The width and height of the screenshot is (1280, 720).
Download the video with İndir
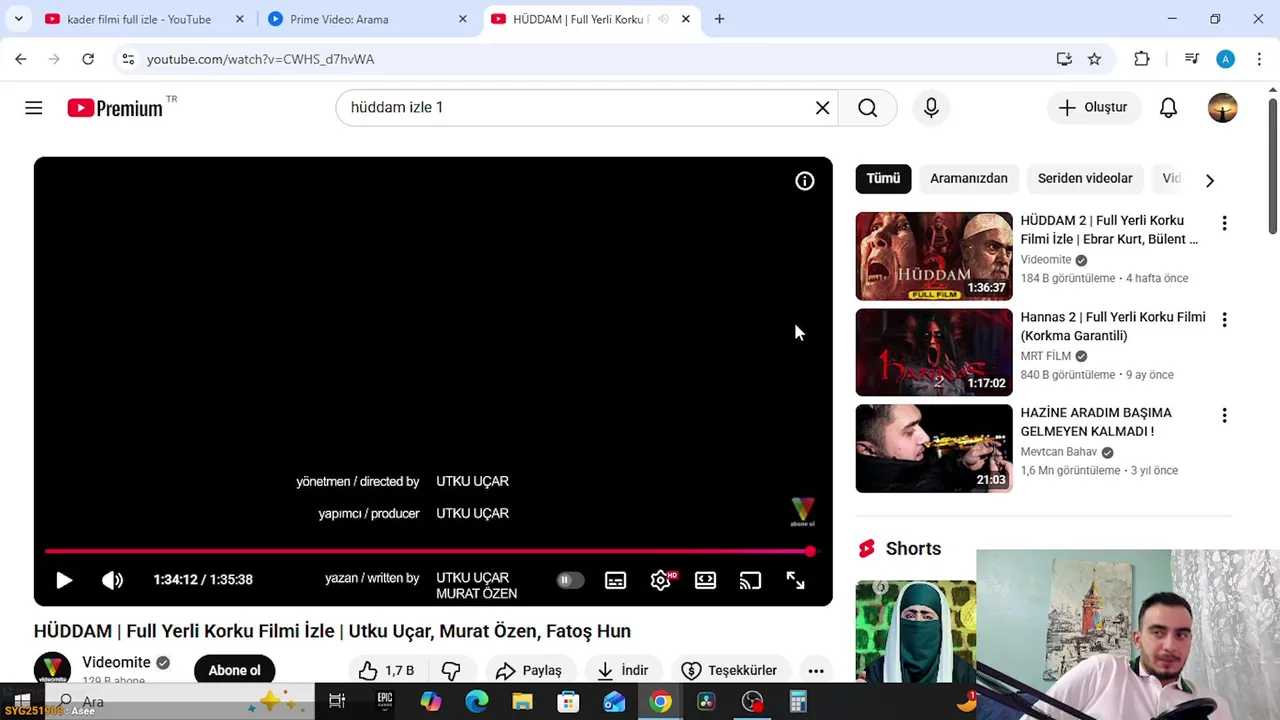point(622,670)
